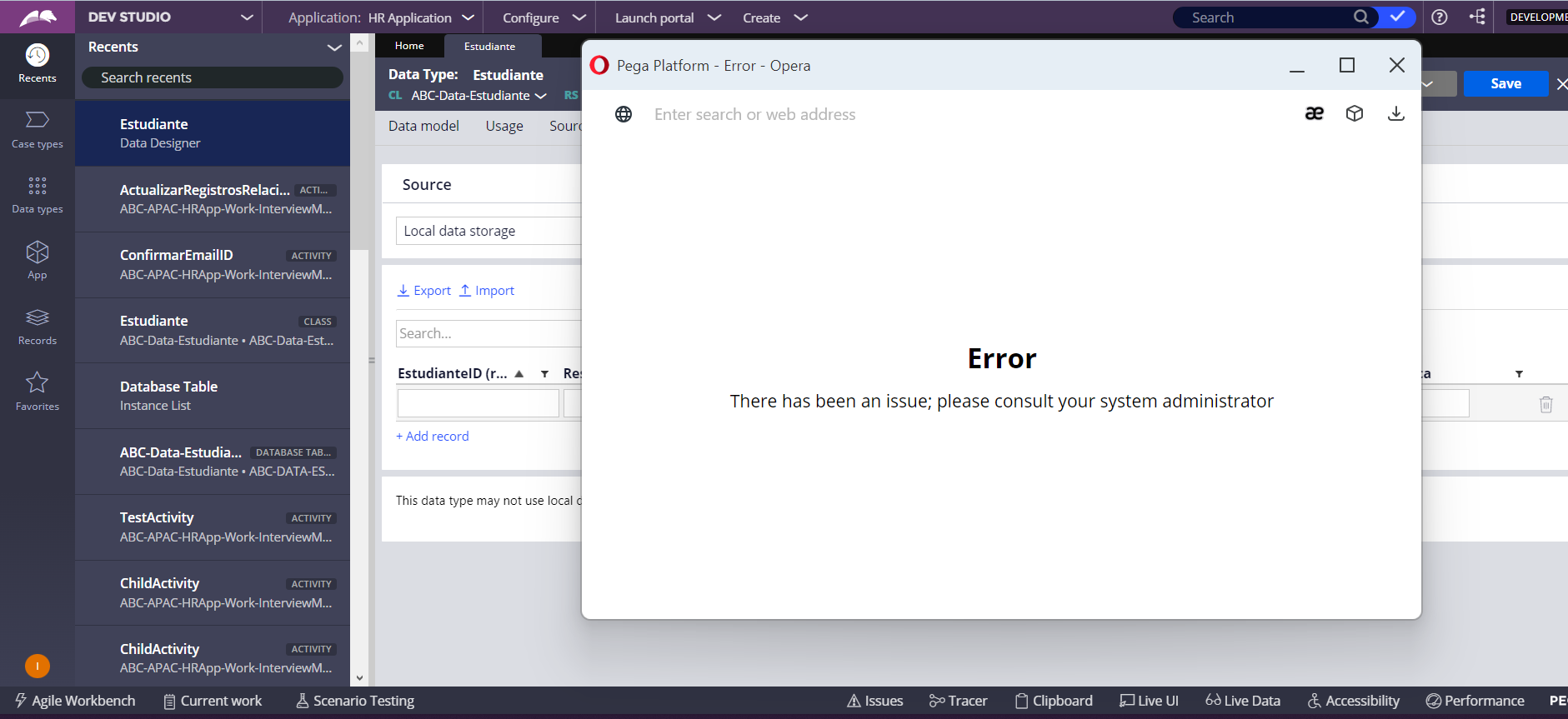
Task: Open the Configure menu
Action: tap(544, 17)
